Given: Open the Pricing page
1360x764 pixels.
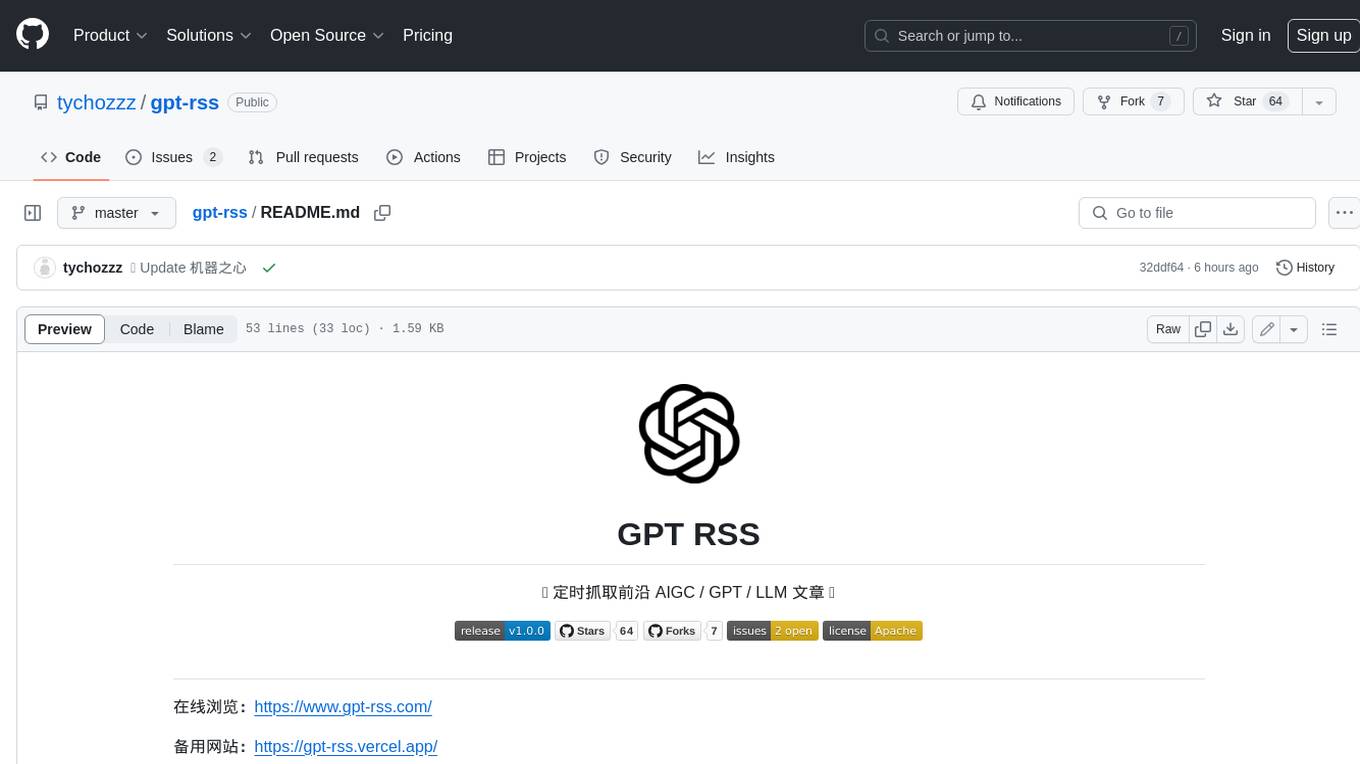Looking at the screenshot, I should coord(427,35).
